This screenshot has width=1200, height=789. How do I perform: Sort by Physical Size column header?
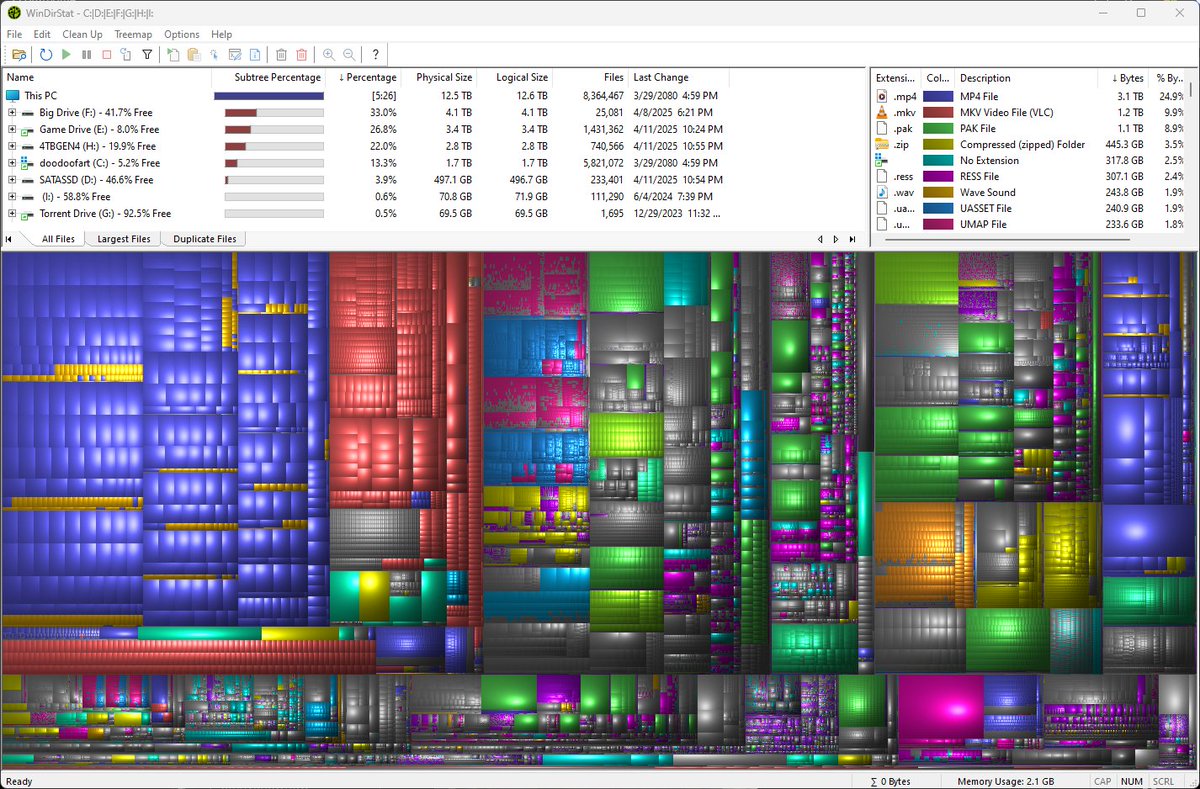point(440,77)
